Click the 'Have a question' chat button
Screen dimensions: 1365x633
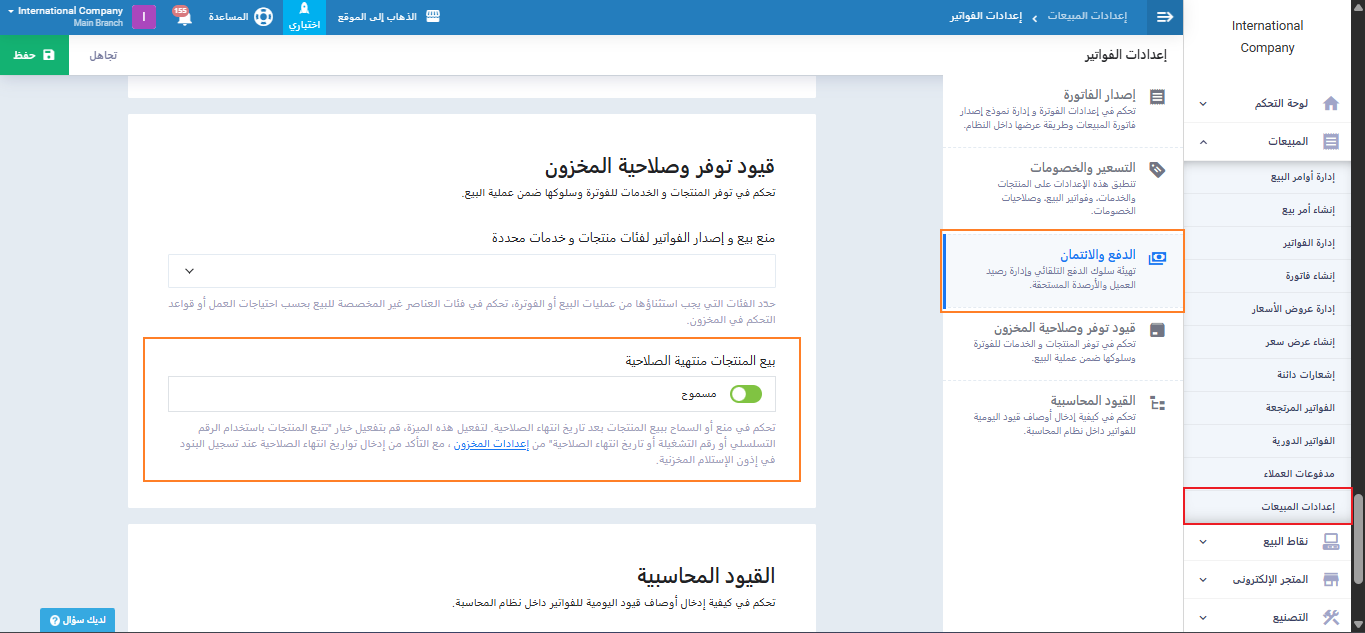pos(77,620)
